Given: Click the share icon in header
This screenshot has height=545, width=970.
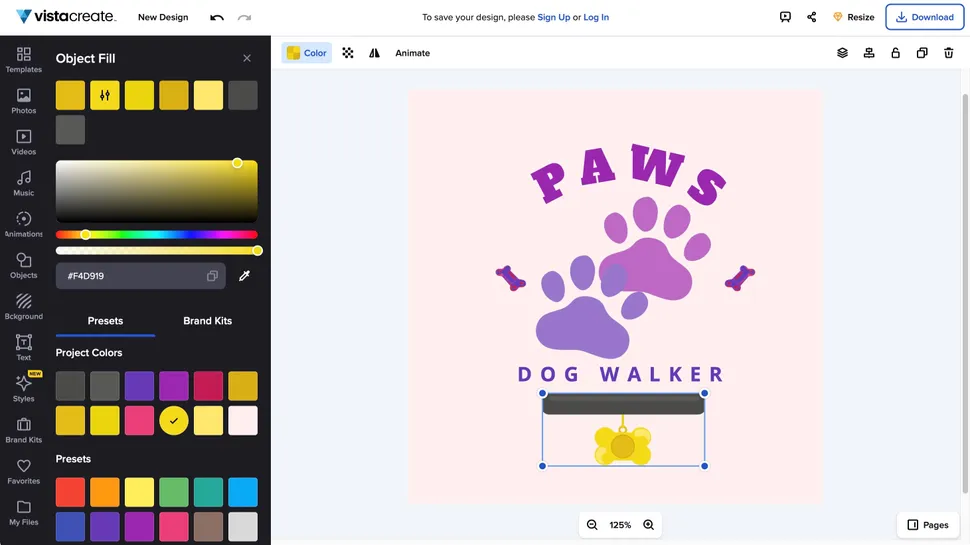Looking at the screenshot, I should coord(811,17).
